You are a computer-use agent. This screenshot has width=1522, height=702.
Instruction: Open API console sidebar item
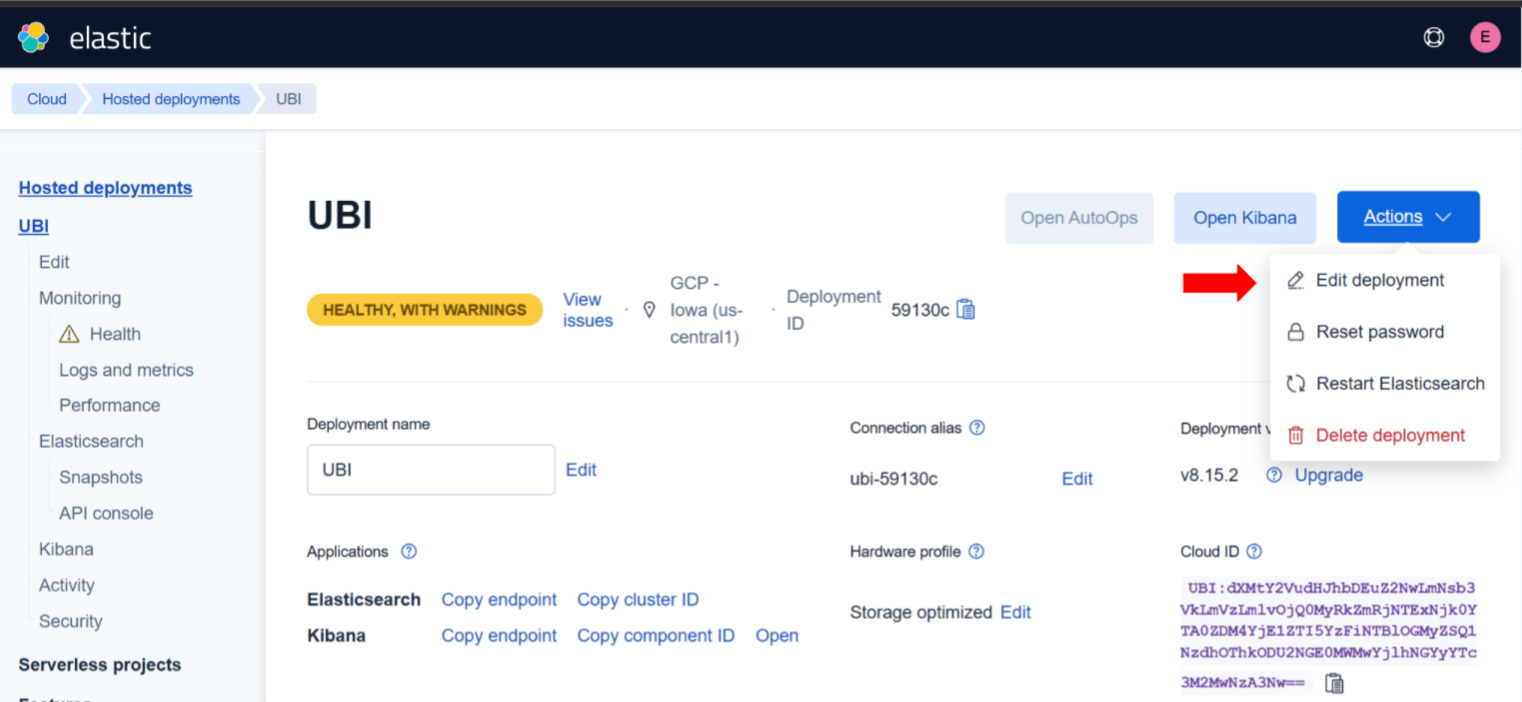coord(106,513)
